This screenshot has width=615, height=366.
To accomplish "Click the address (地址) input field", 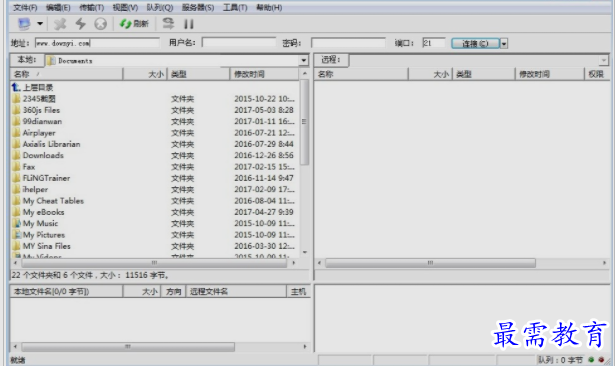I will pyautogui.click(x=97, y=43).
